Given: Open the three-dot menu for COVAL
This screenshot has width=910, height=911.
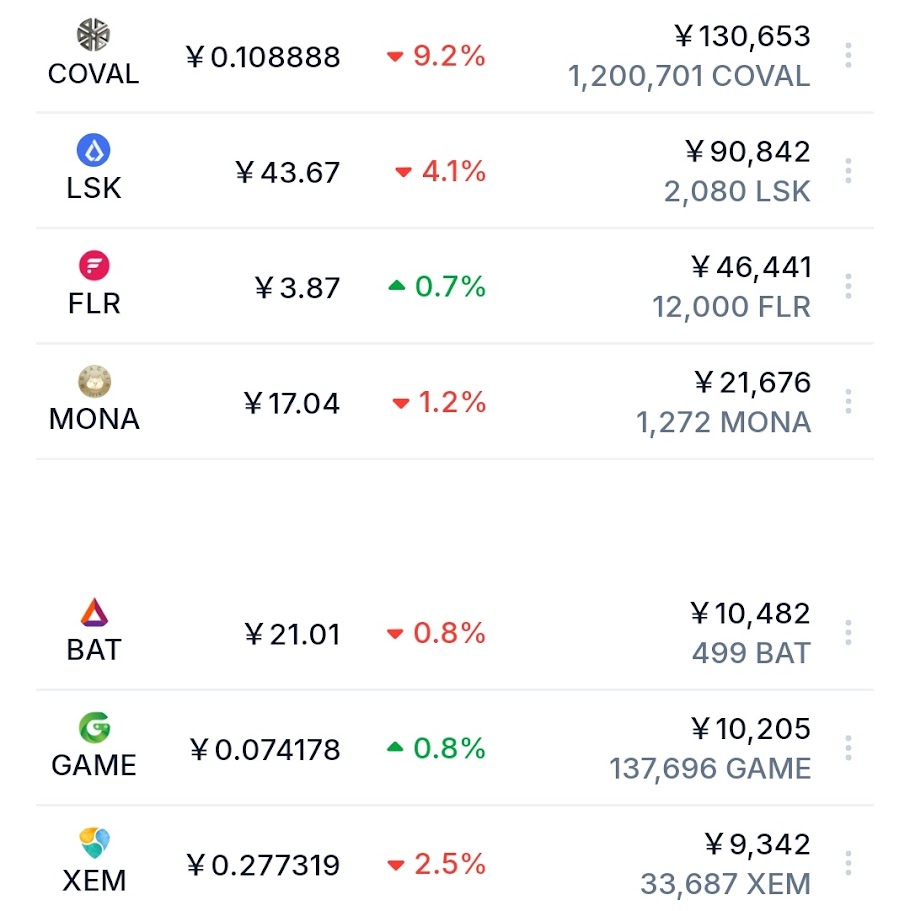Looking at the screenshot, I should click(x=848, y=56).
